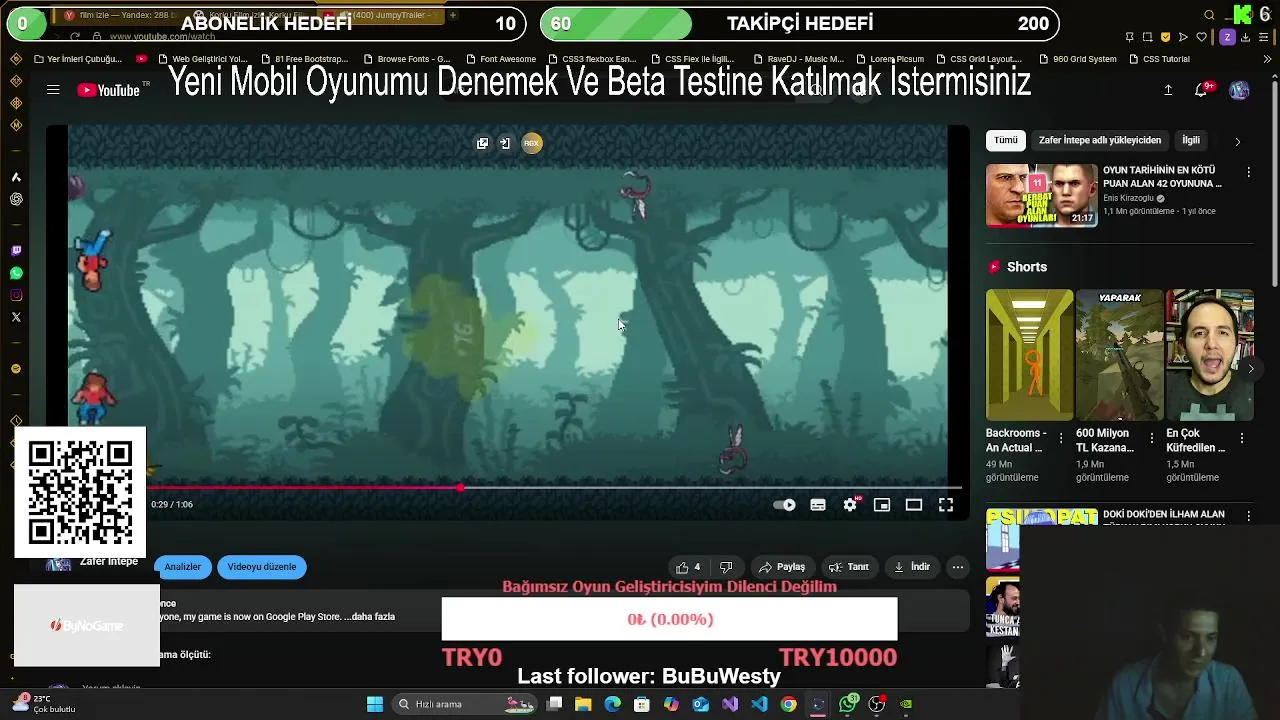Click the Hızlı arama taskbar search
Viewport: 1280px width, 720px height.
(464, 704)
